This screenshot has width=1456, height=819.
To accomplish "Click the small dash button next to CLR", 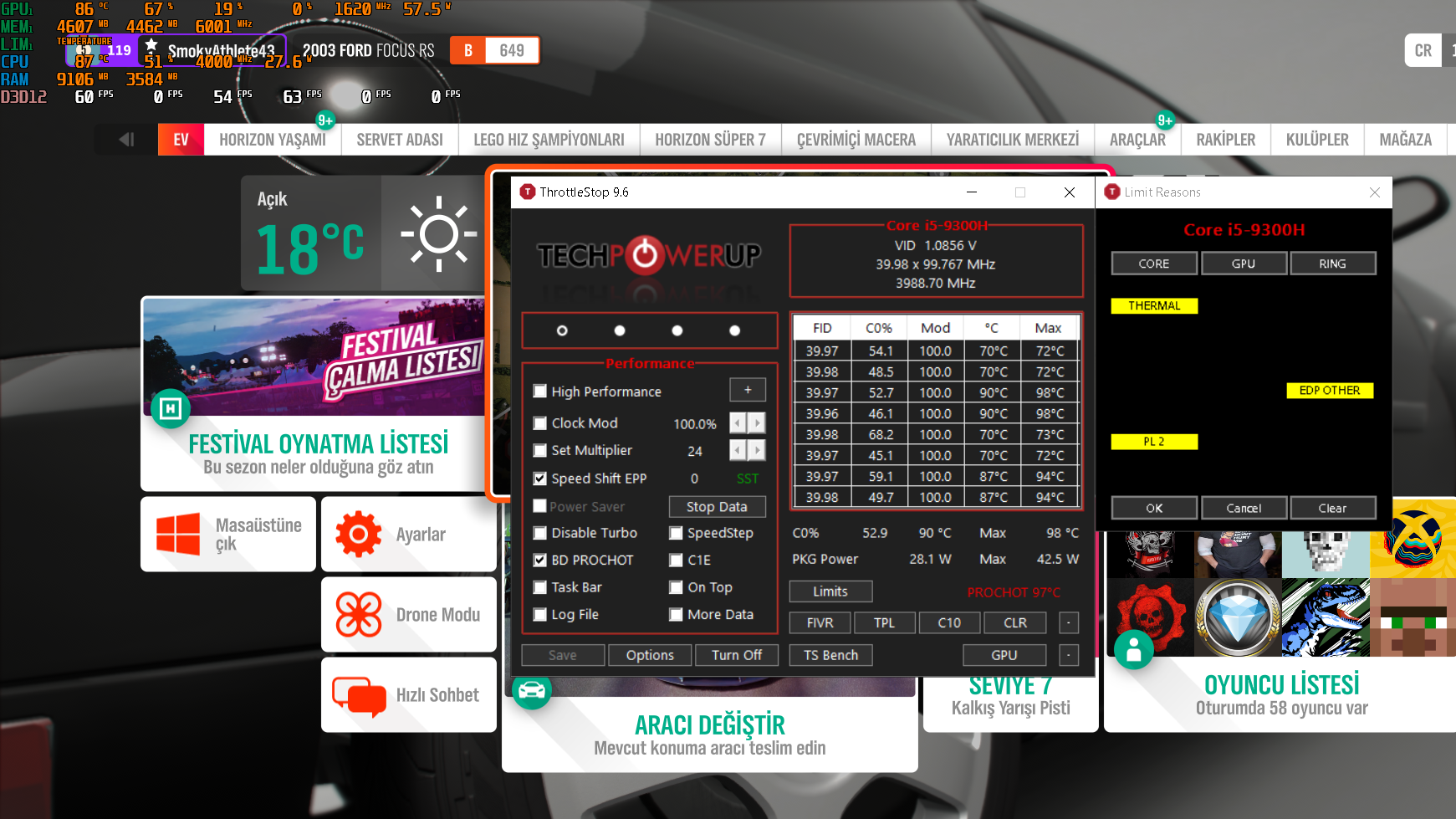I will 1069,622.
